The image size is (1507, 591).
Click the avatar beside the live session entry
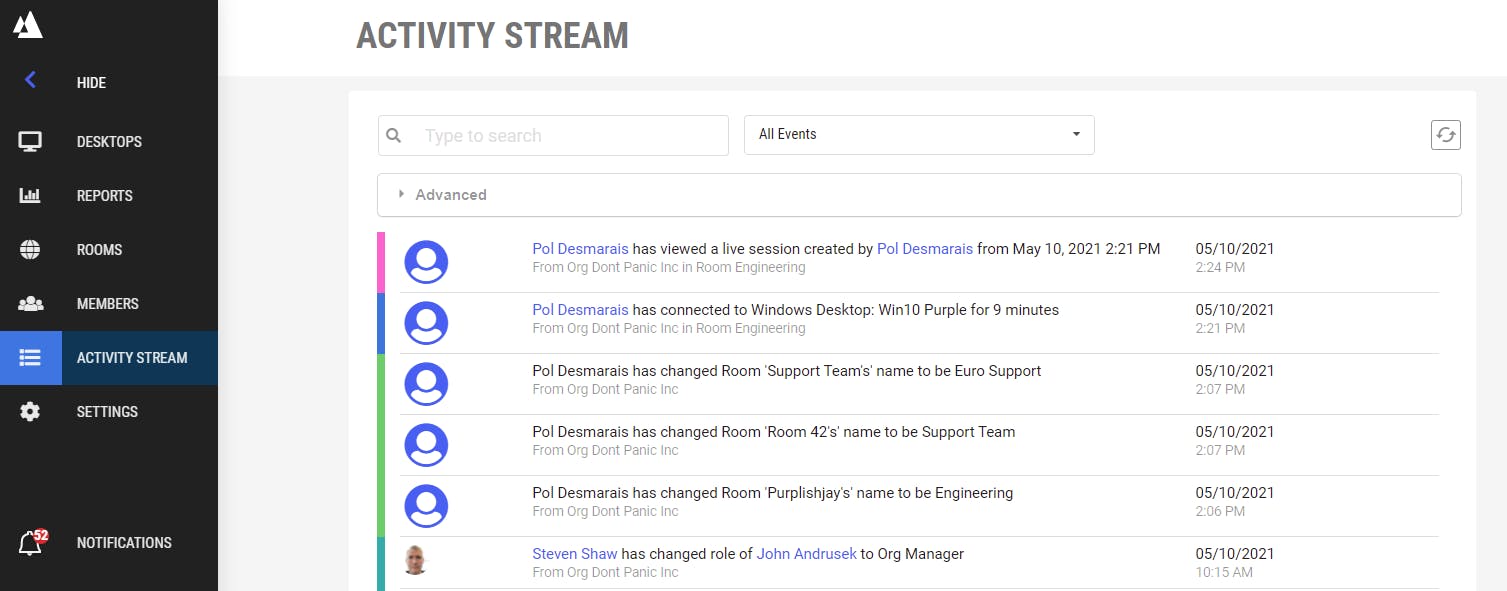point(426,262)
